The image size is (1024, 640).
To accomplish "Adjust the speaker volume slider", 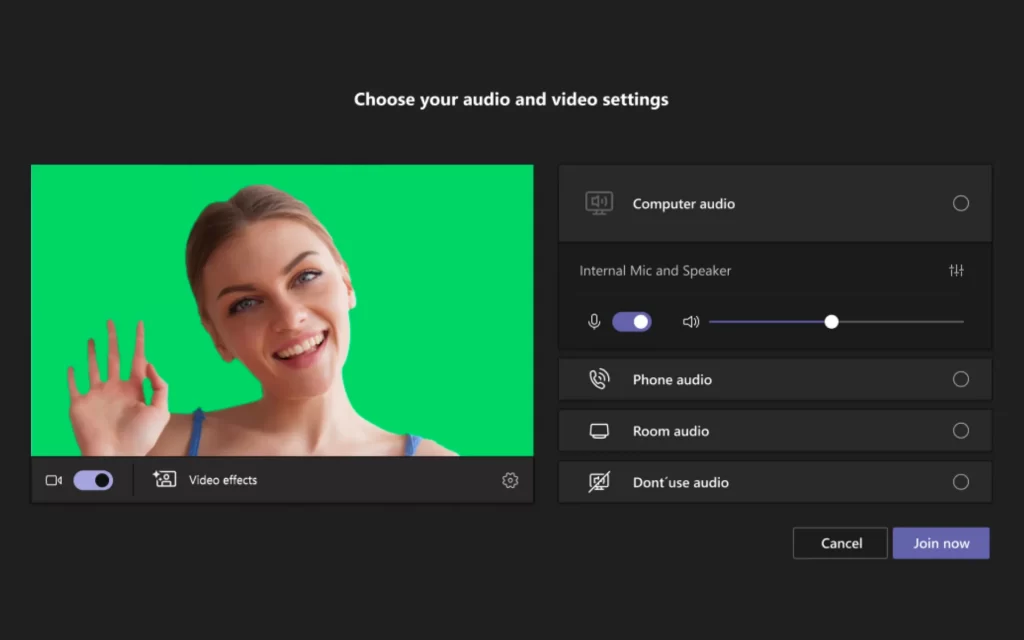I will click(832, 321).
